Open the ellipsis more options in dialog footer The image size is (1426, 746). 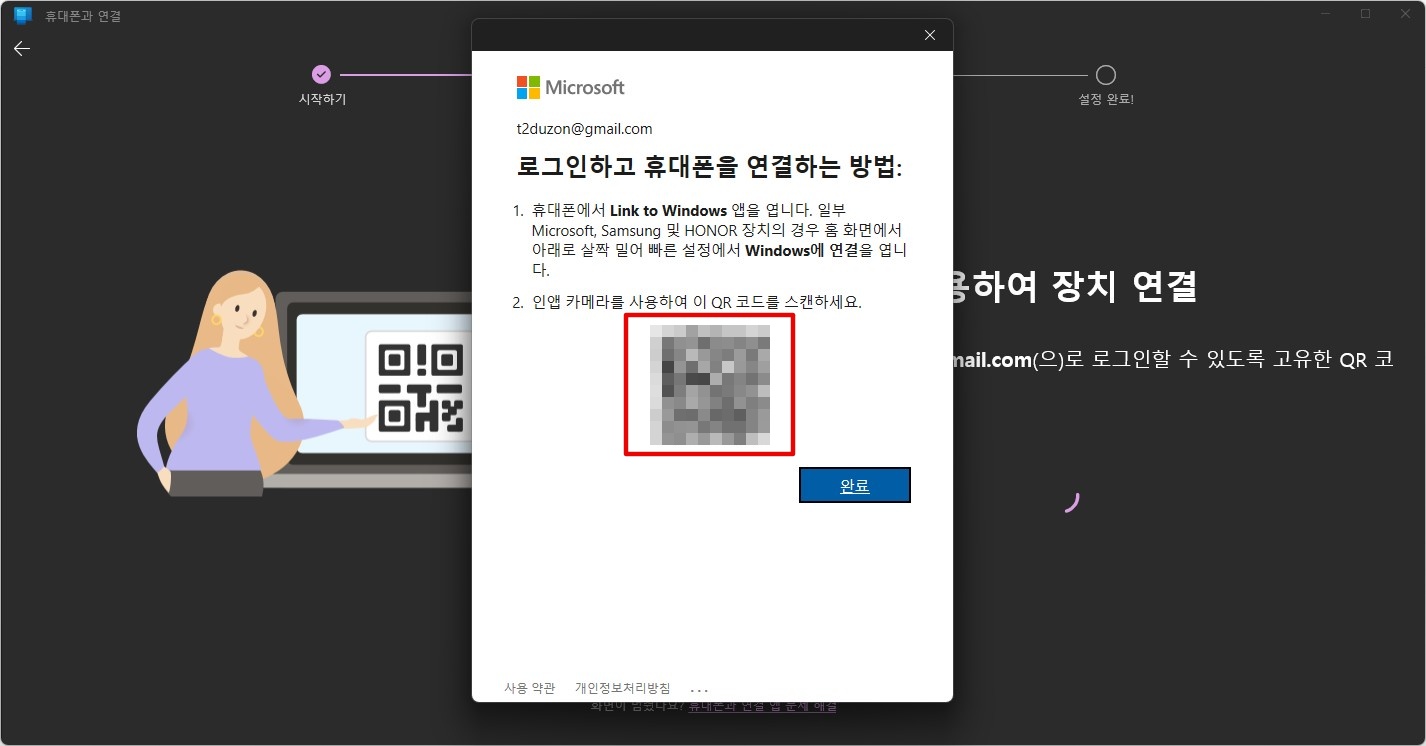[699, 689]
